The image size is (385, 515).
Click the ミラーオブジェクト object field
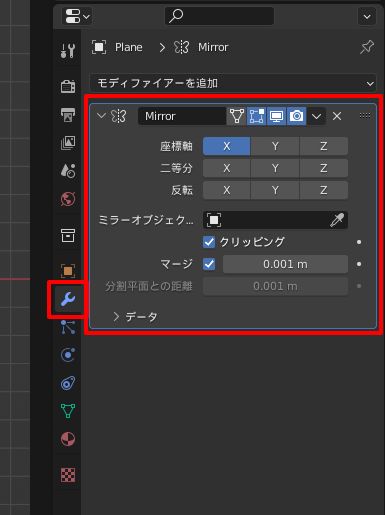click(275, 220)
